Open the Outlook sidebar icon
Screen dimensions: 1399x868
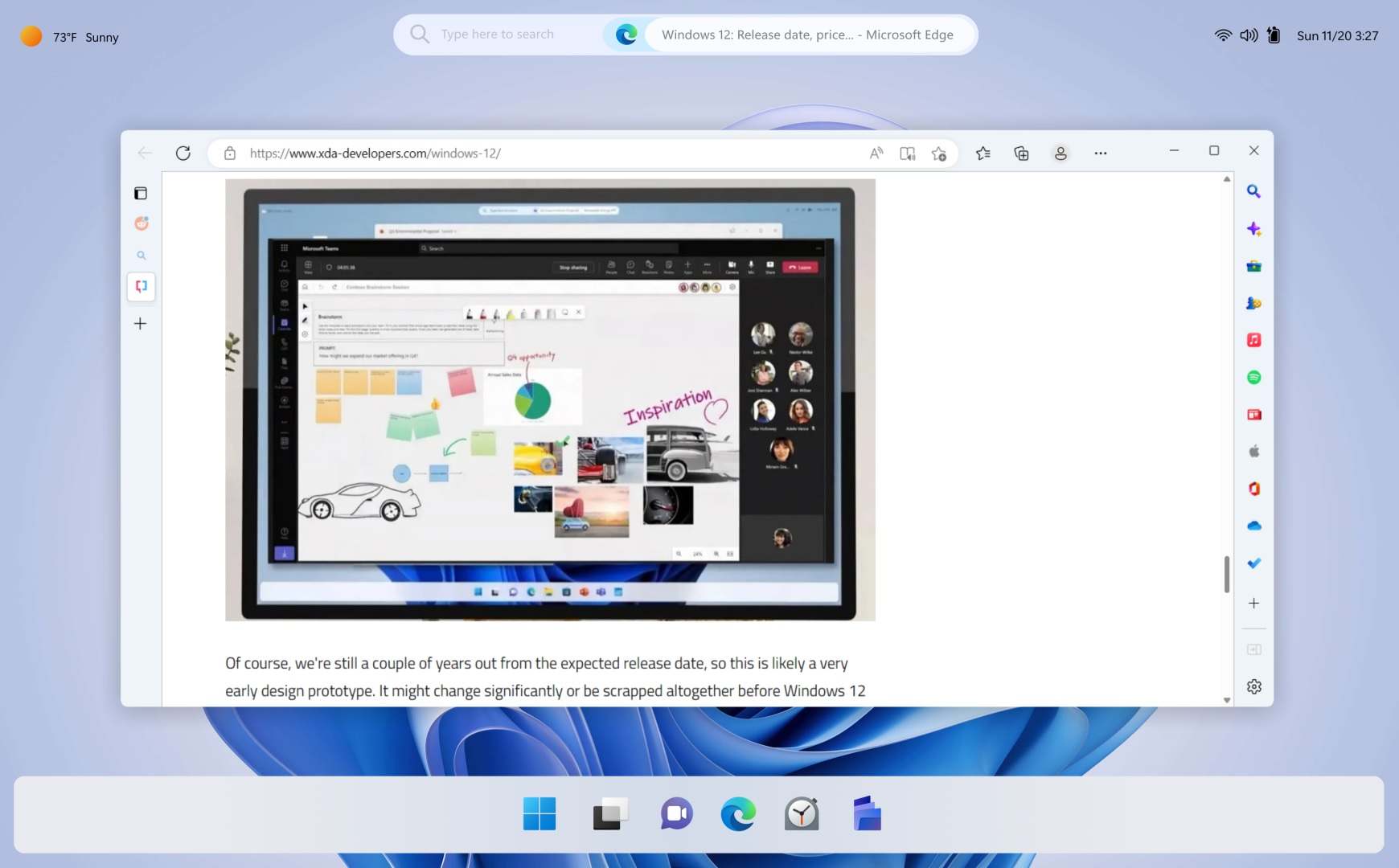click(x=1254, y=563)
